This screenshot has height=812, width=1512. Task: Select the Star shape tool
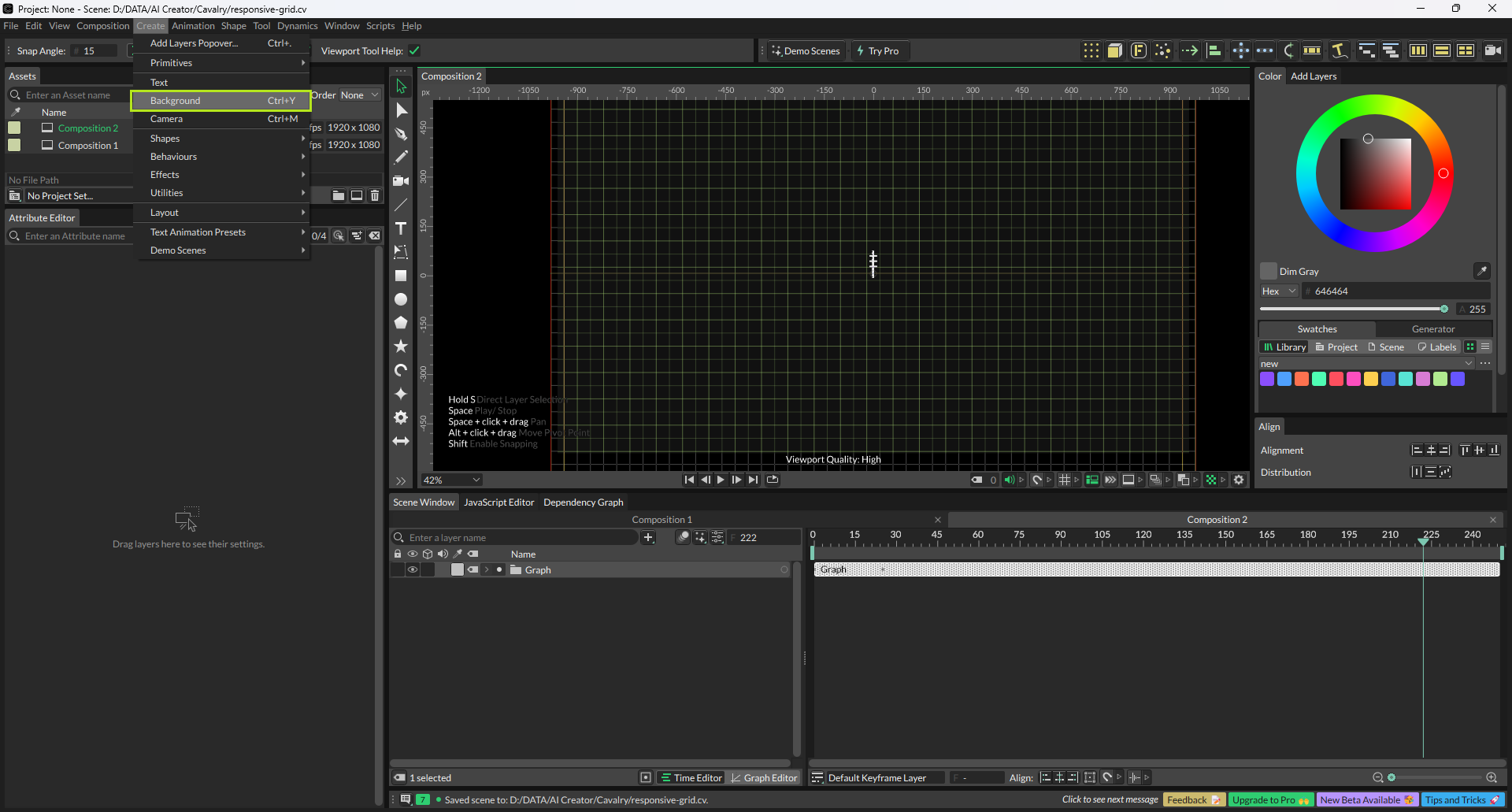click(x=401, y=347)
